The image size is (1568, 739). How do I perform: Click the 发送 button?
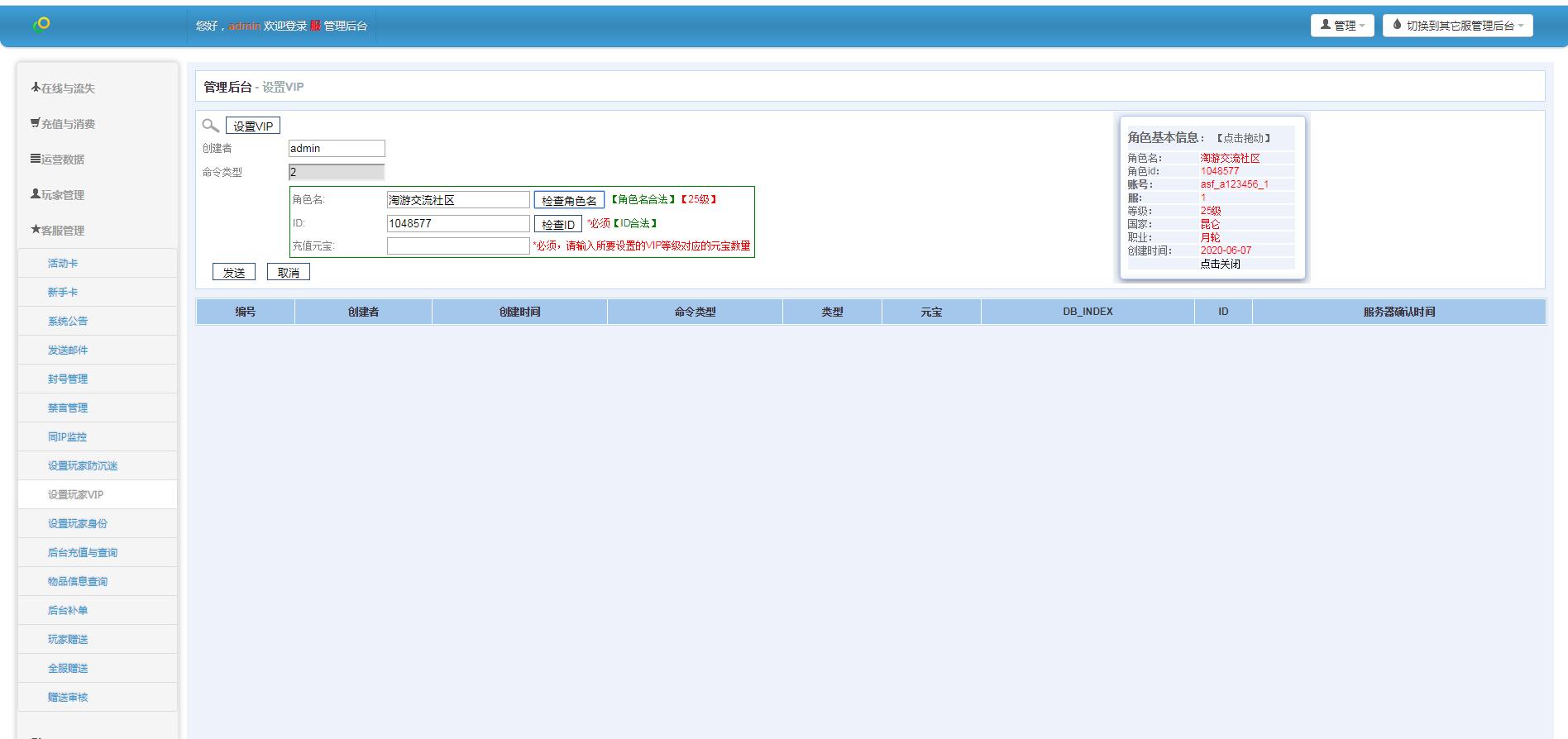(234, 272)
